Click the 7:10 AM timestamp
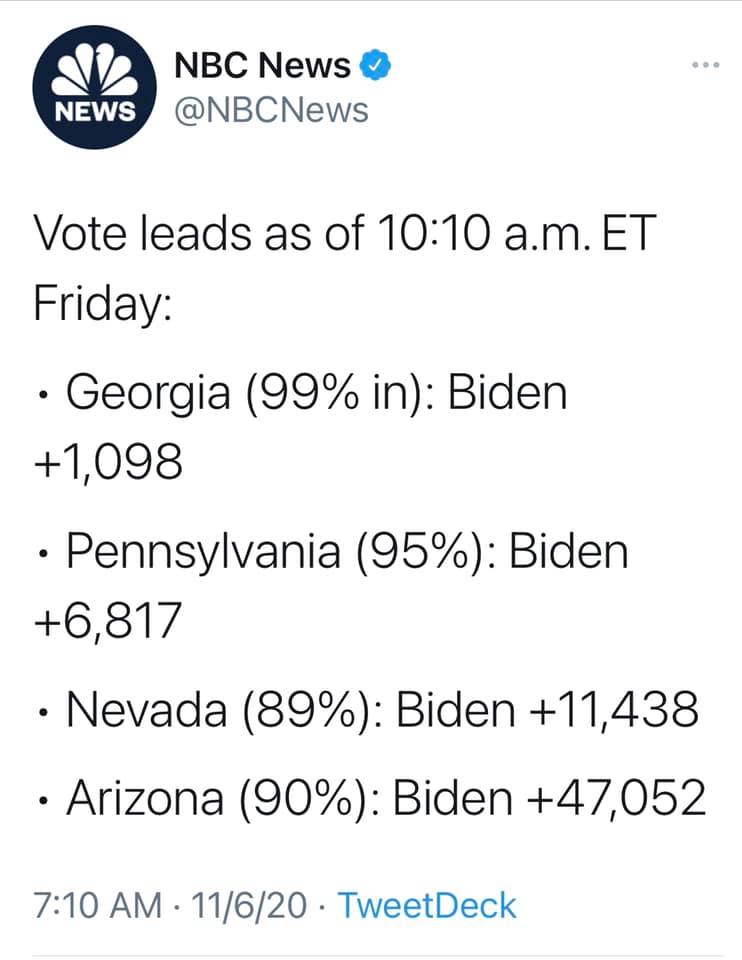The width and height of the screenshot is (742, 960). pyautogui.click(x=98, y=906)
